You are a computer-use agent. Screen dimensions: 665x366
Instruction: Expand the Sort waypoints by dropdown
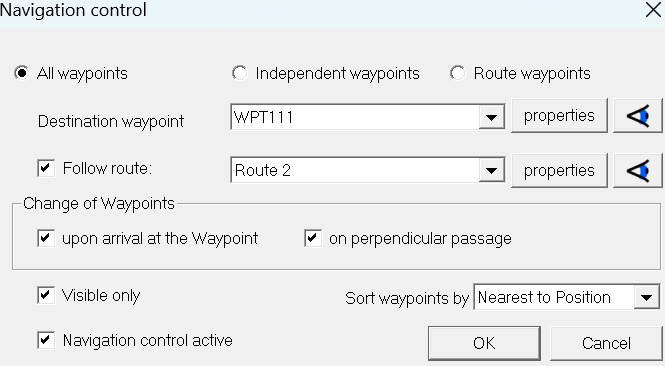point(646,297)
